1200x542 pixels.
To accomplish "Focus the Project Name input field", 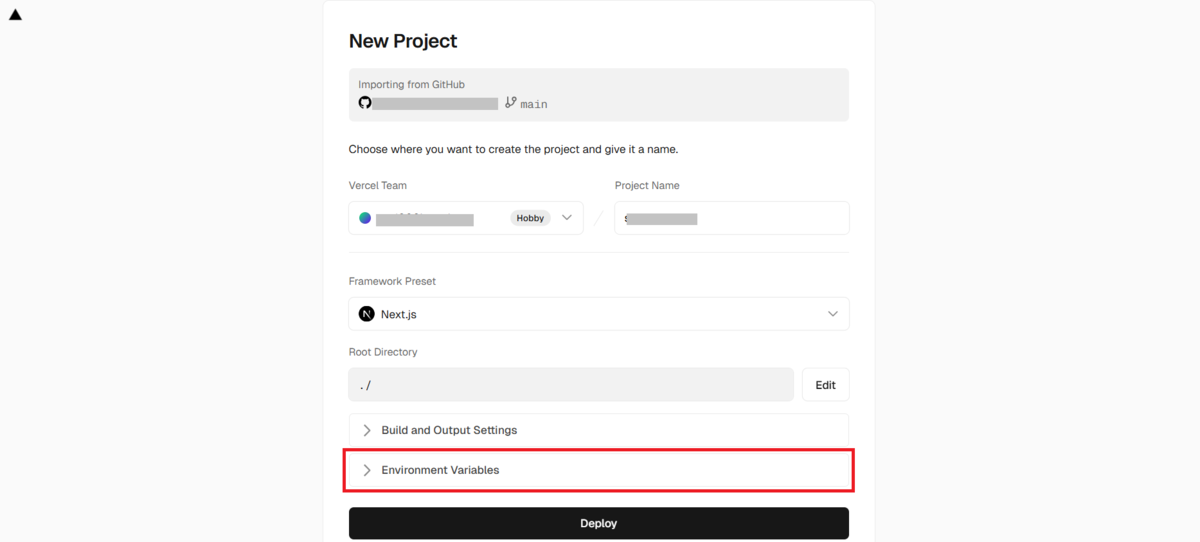I will [732, 218].
